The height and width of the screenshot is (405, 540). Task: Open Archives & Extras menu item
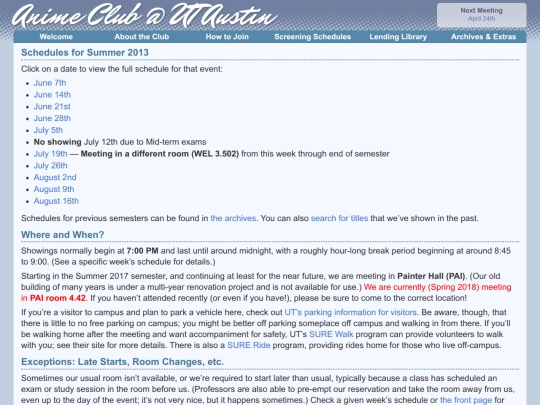click(x=484, y=37)
